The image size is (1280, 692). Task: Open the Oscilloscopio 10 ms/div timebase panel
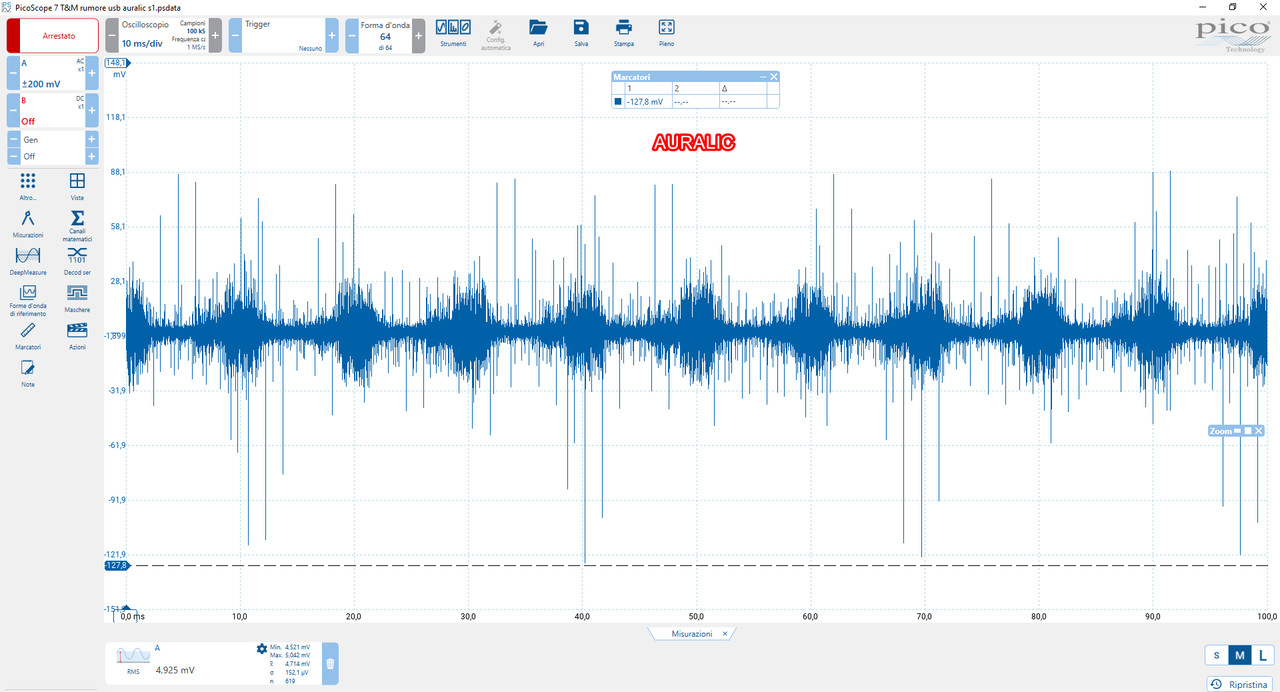pos(163,35)
